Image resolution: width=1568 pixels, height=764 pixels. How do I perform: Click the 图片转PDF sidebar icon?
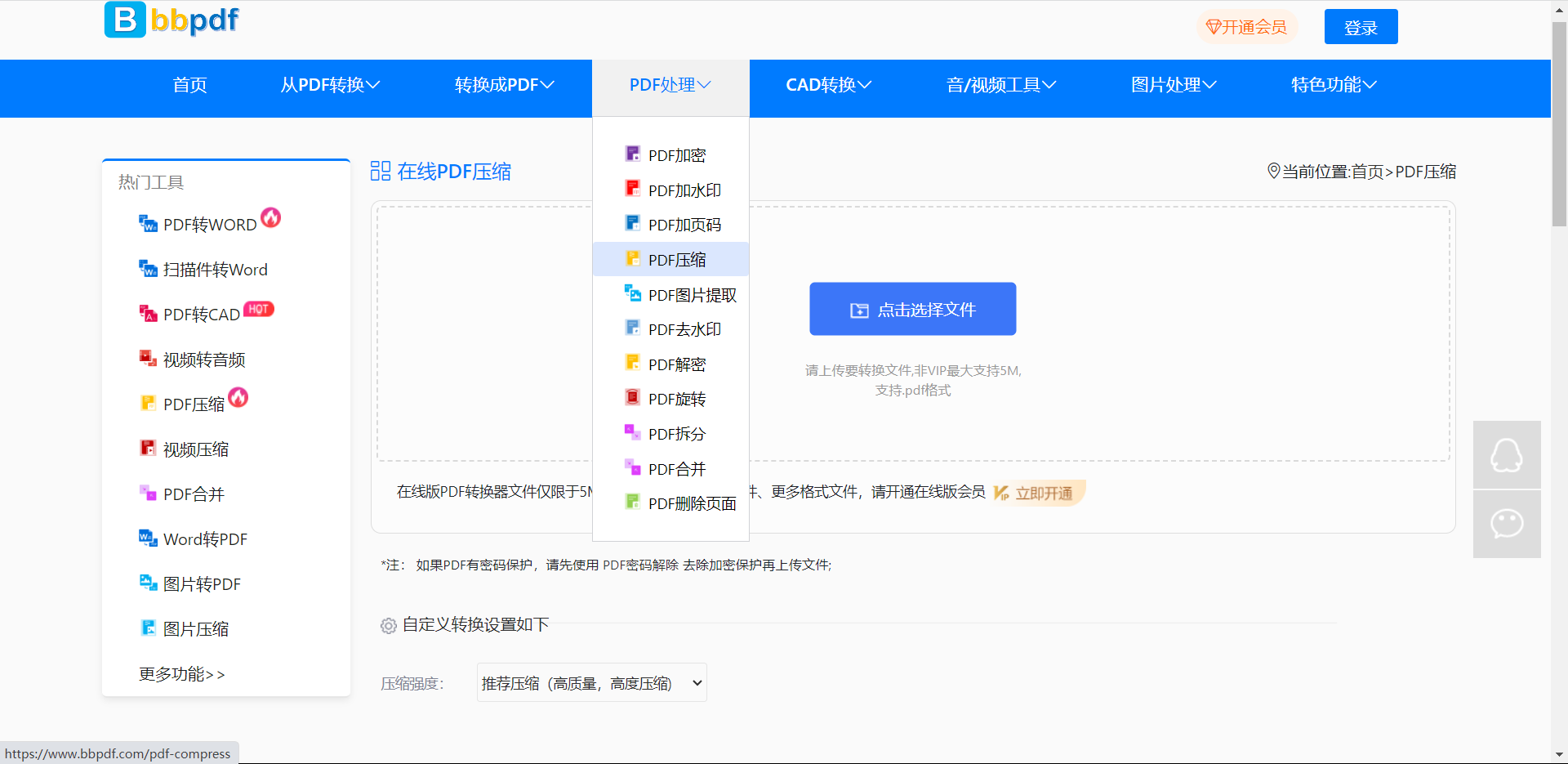click(148, 583)
